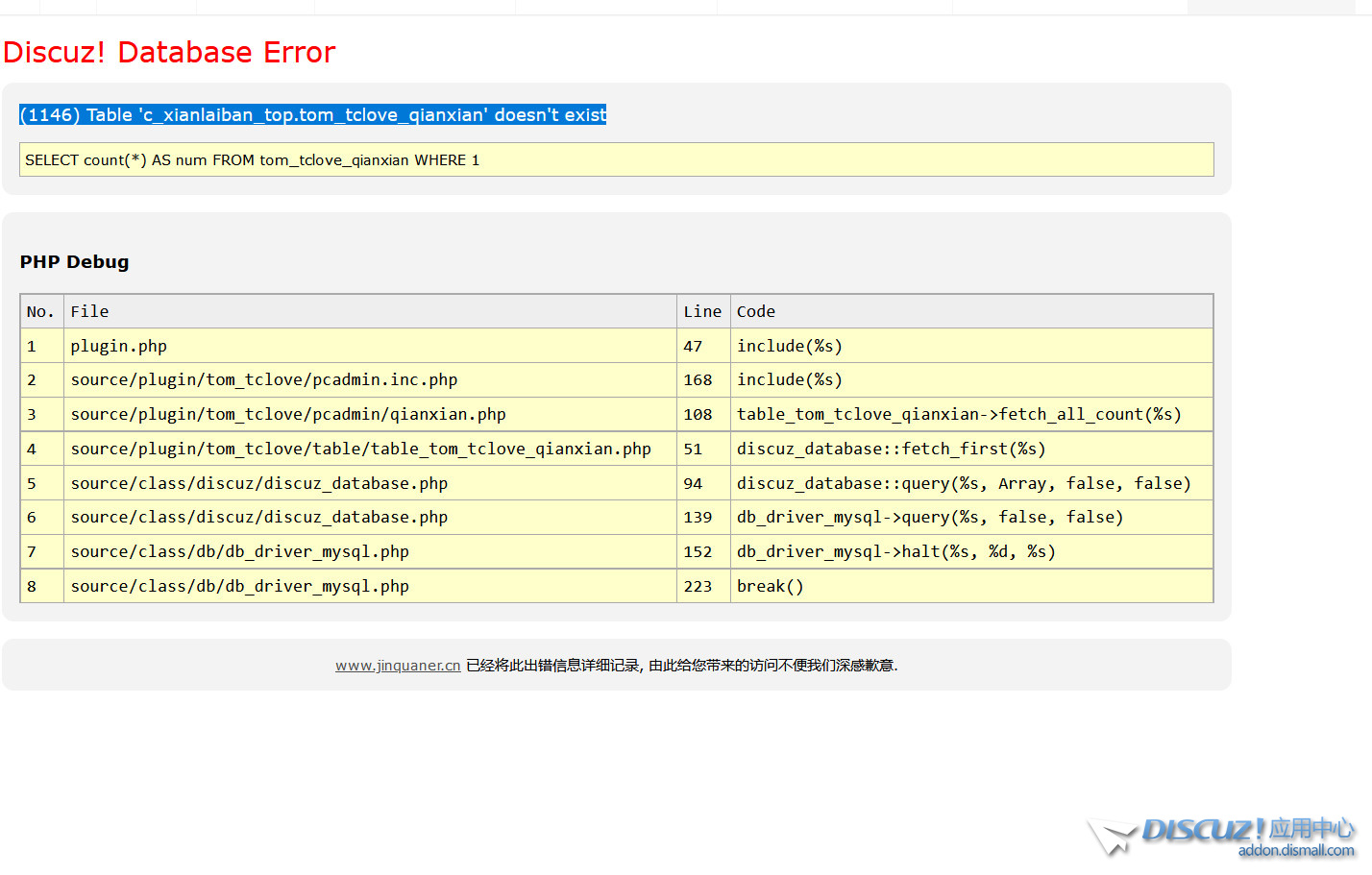Click the discuz_database::fetch_first(%s) code cell
The width and height of the screenshot is (1372, 875).
[891, 450]
